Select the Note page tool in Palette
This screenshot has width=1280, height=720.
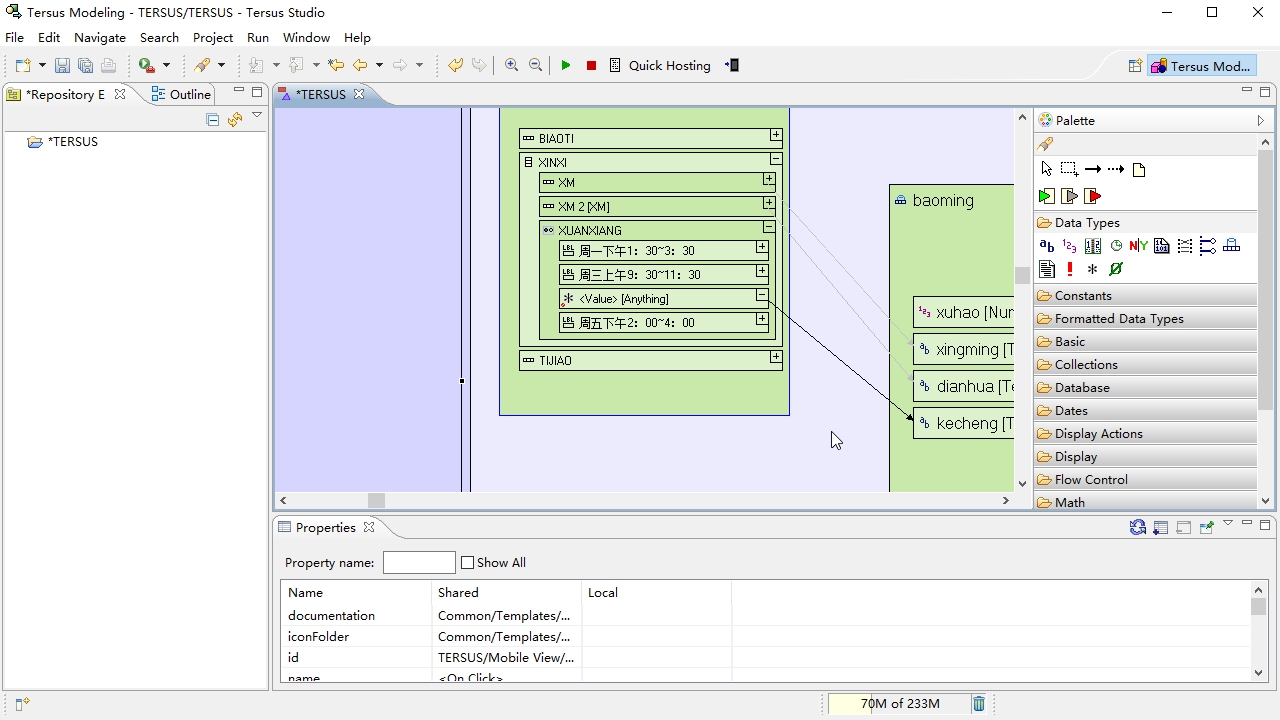[x=1139, y=169]
